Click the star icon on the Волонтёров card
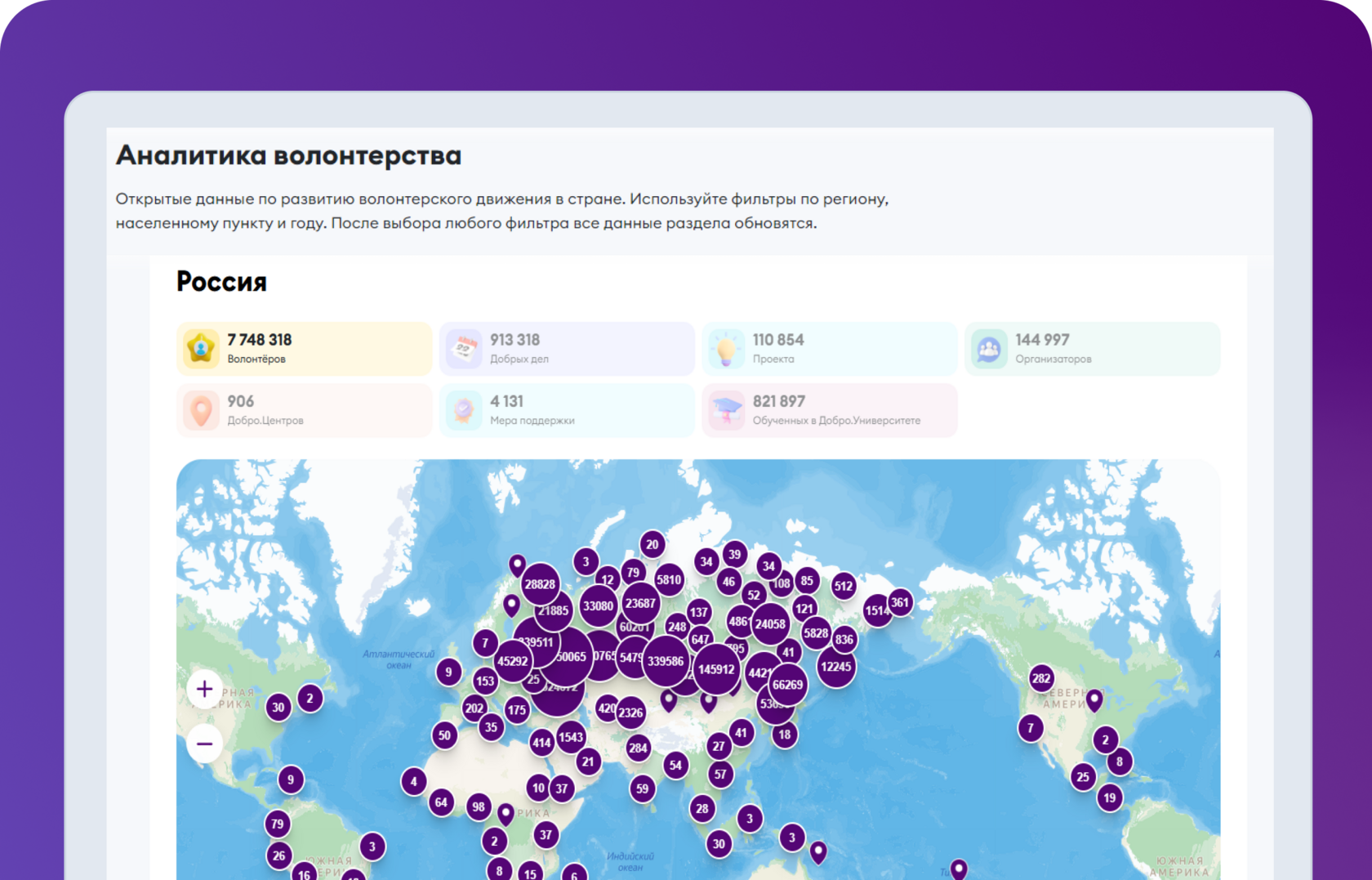The height and width of the screenshot is (880, 1372). [x=201, y=349]
